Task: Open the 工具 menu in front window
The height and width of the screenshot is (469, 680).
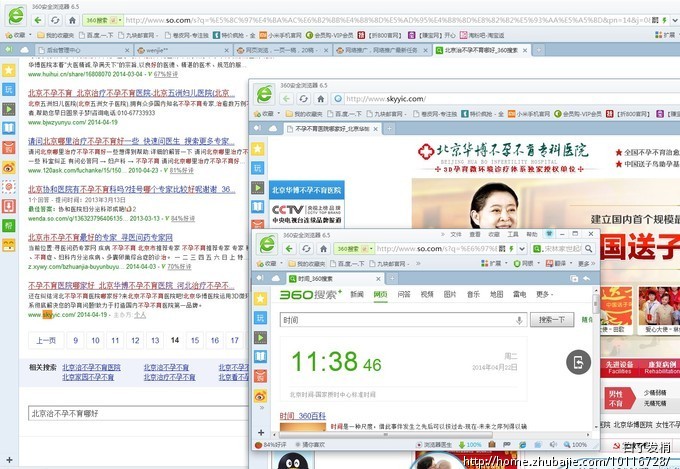Action: click(513, 234)
